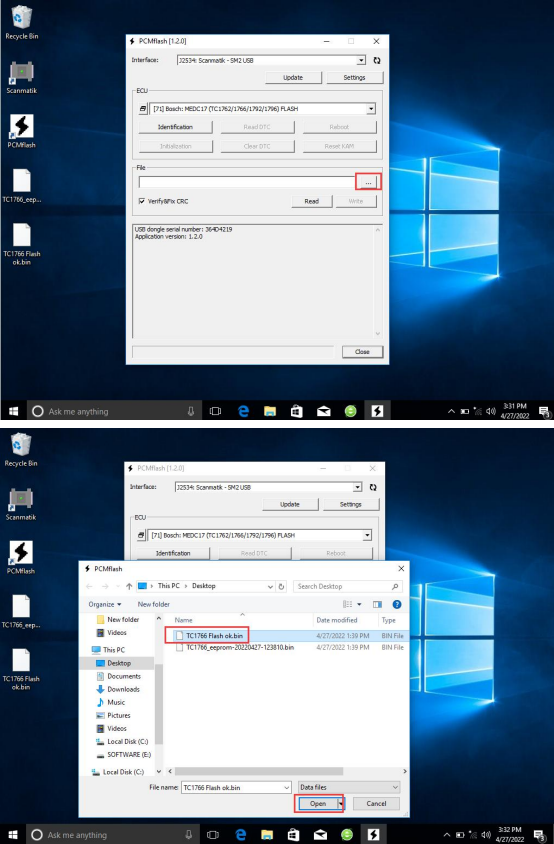Expand the Interface dropdown in upper PCMflash window

361,60
